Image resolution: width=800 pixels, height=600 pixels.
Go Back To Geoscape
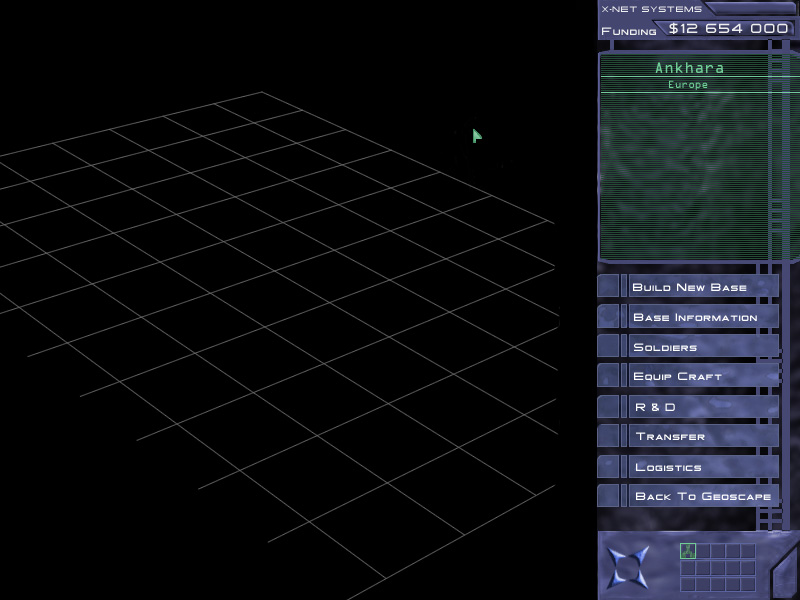pos(689,496)
